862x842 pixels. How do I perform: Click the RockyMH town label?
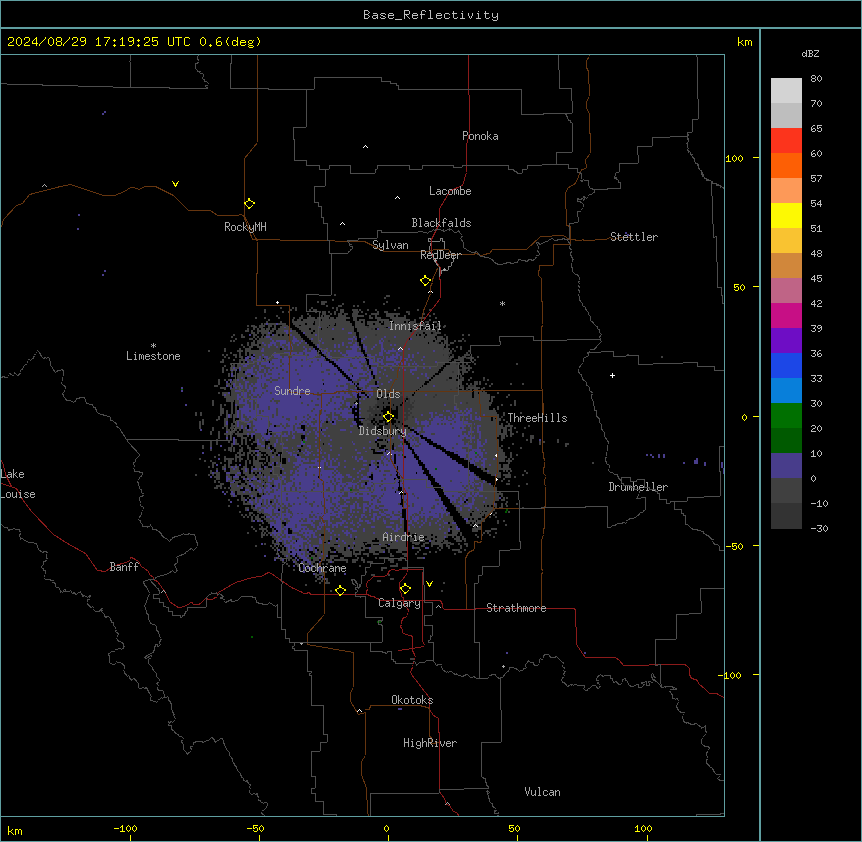pyautogui.click(x=245, y=227)
